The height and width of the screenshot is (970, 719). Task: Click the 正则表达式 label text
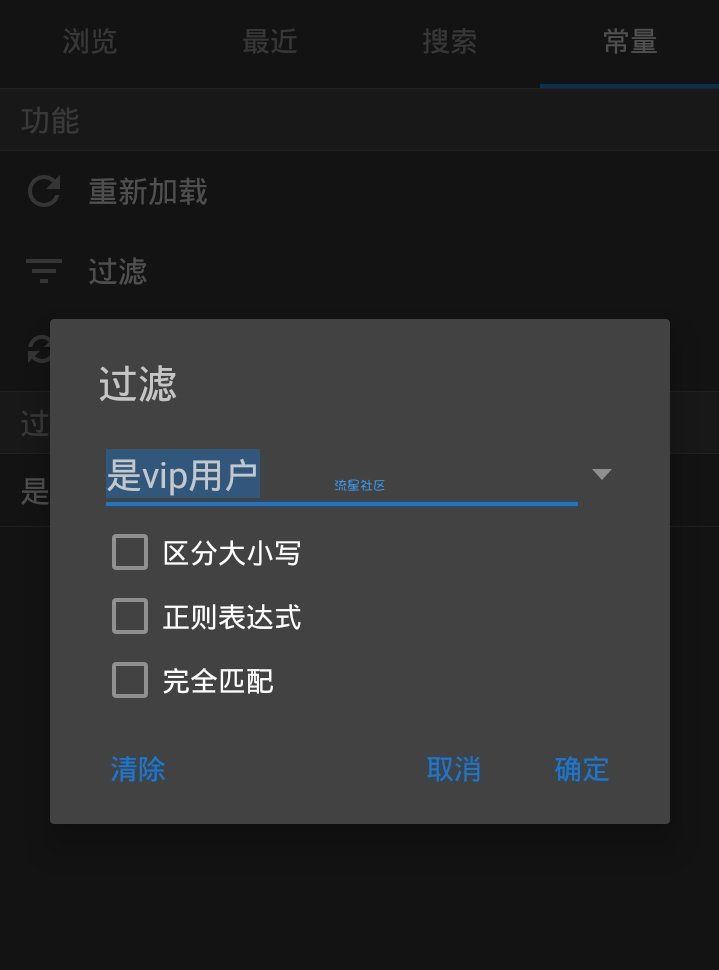click(231, 617)
